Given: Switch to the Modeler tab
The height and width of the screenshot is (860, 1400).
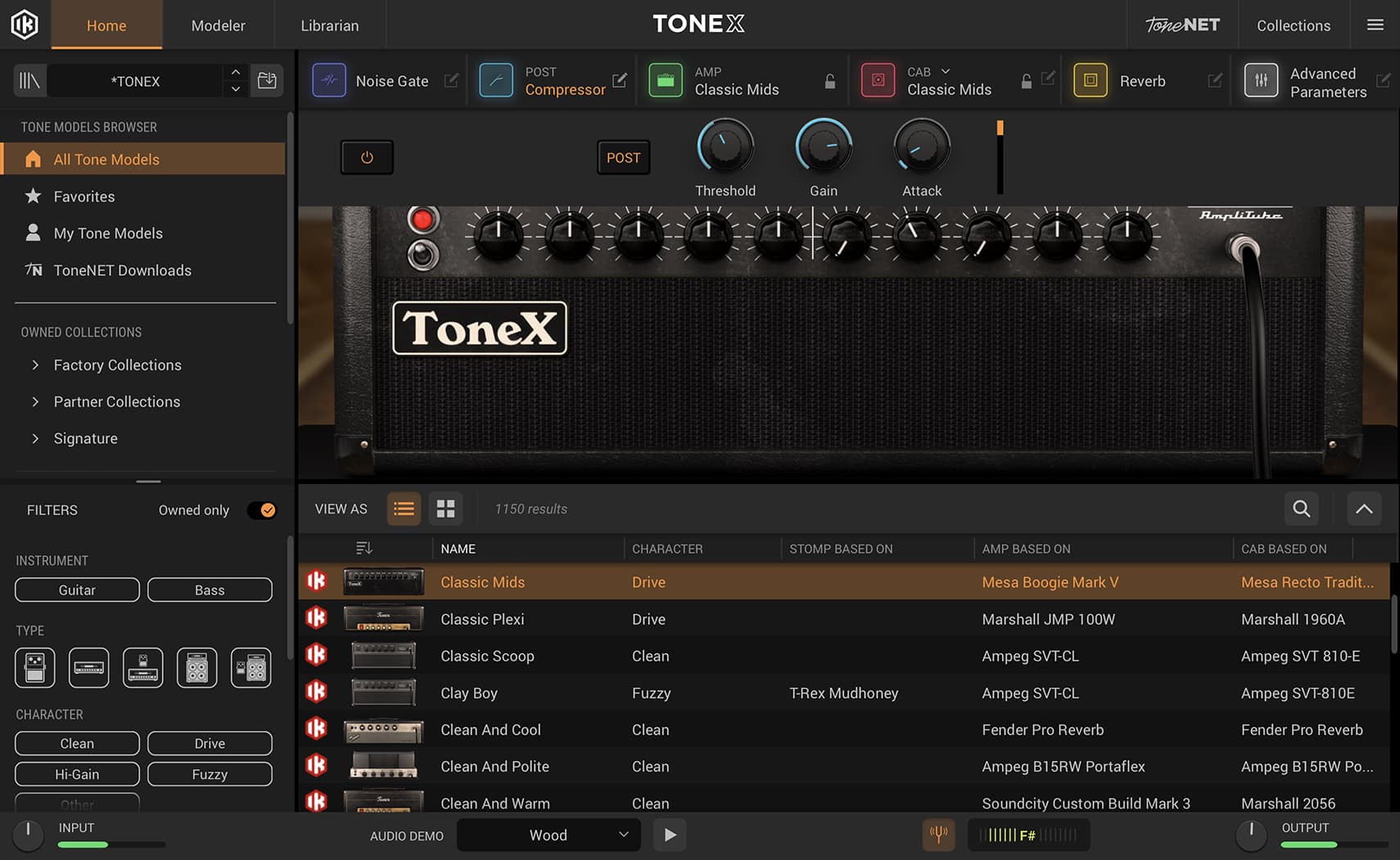Looking at the screenshot, I should coord(218,25).
